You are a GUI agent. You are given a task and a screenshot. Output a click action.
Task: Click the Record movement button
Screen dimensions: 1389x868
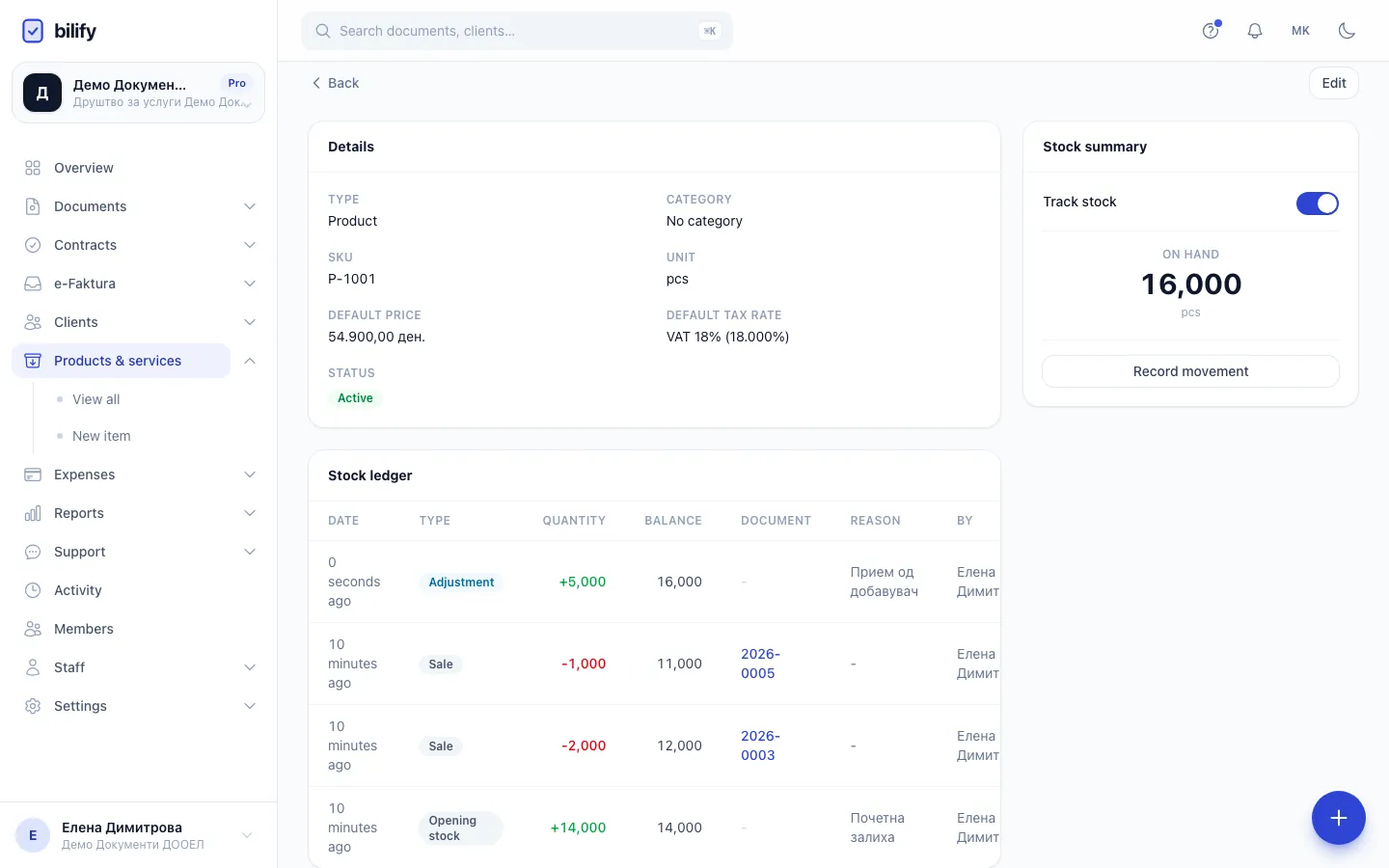[x=1190, y=371]
